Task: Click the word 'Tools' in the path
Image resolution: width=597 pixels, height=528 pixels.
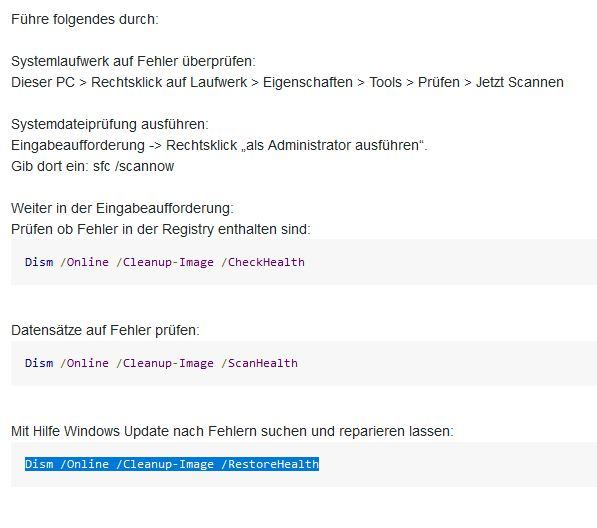Action: point(385,83)
